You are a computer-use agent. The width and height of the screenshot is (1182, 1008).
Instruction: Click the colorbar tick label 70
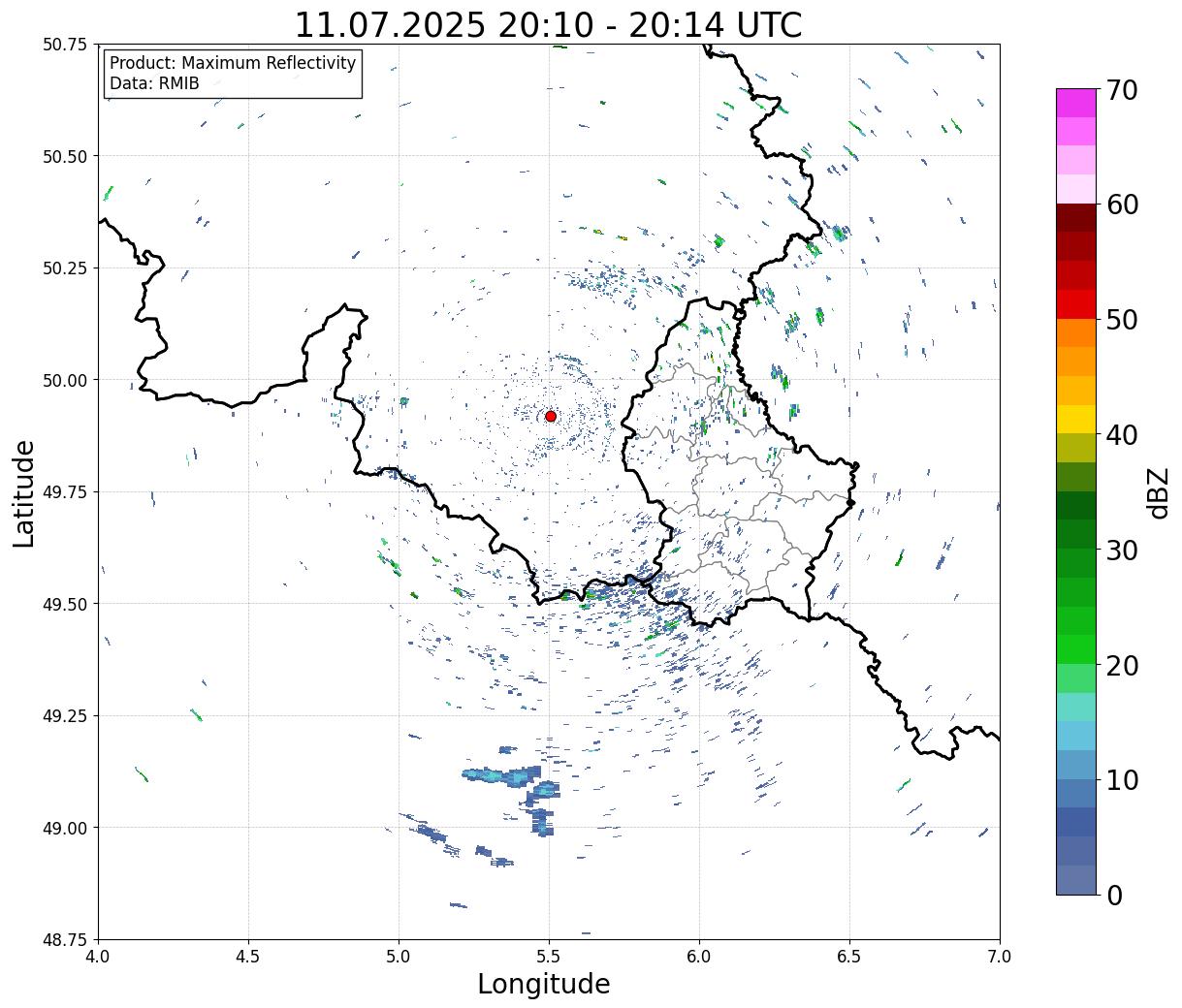[x=1122, y=90]
